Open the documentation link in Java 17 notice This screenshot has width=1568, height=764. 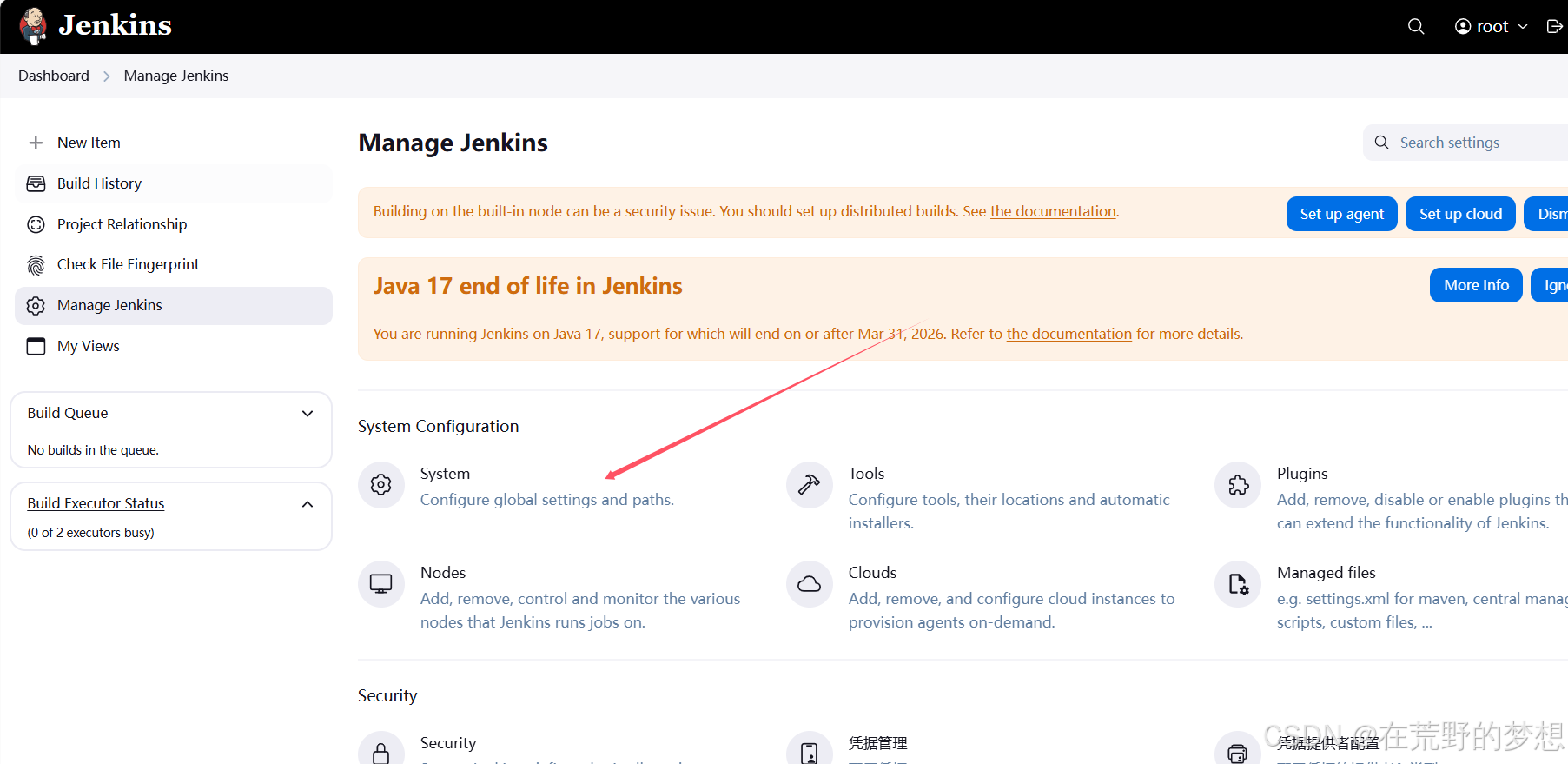click(x=1068, y=334)
